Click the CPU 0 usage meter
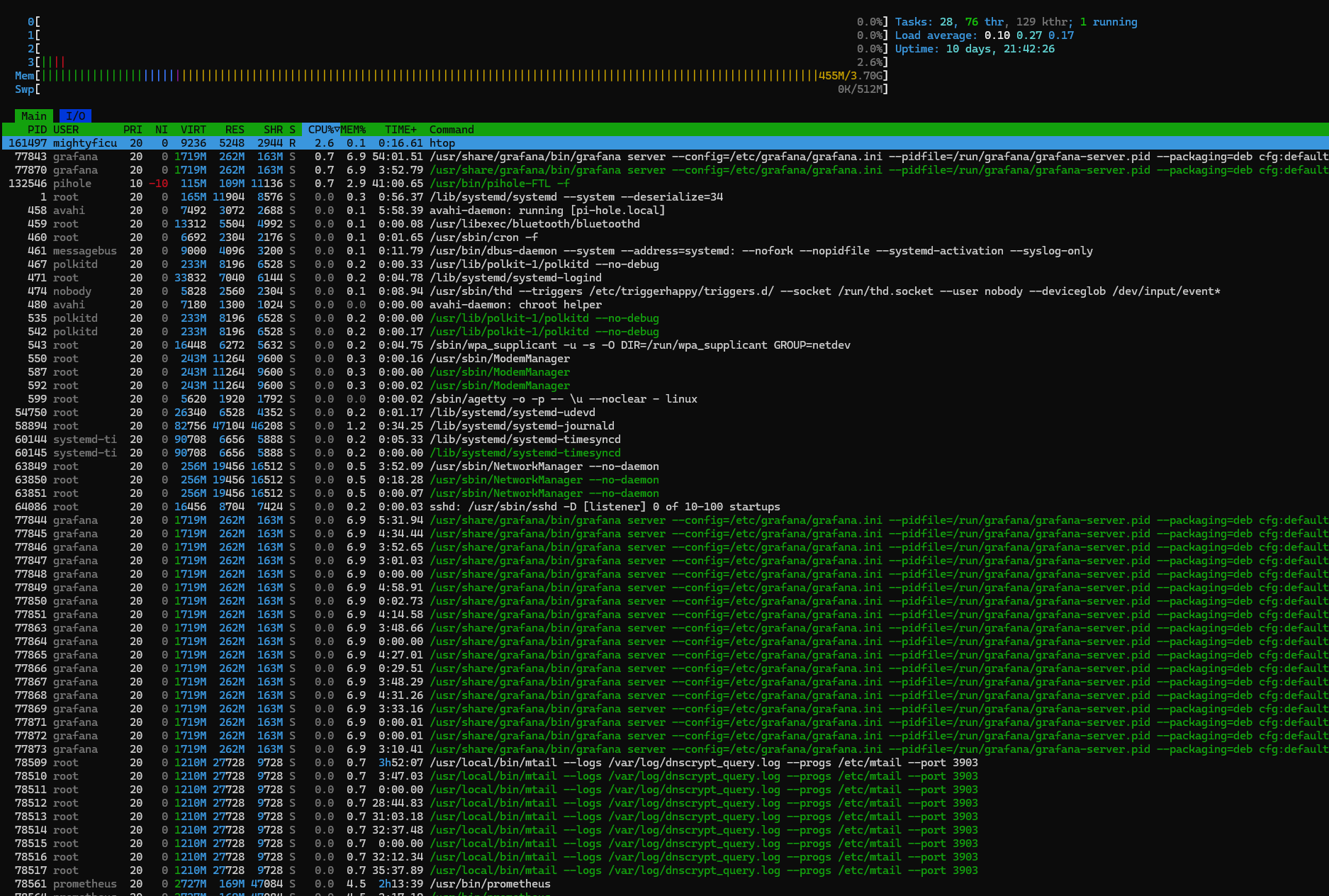Image resolution: width=1329 pixels, height=896 pixels. coord(457,22)
